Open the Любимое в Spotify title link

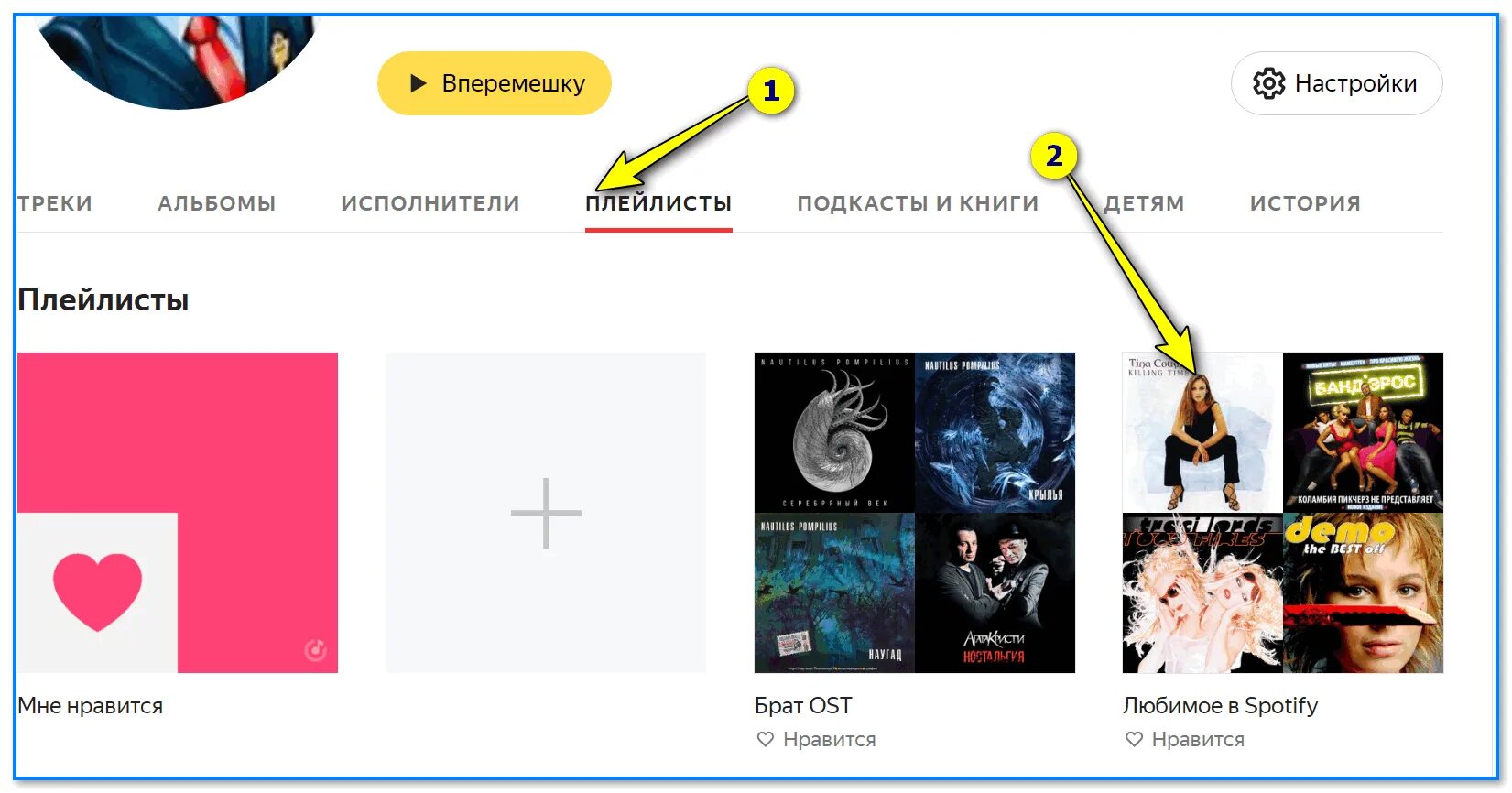[x=1220, y=706]
